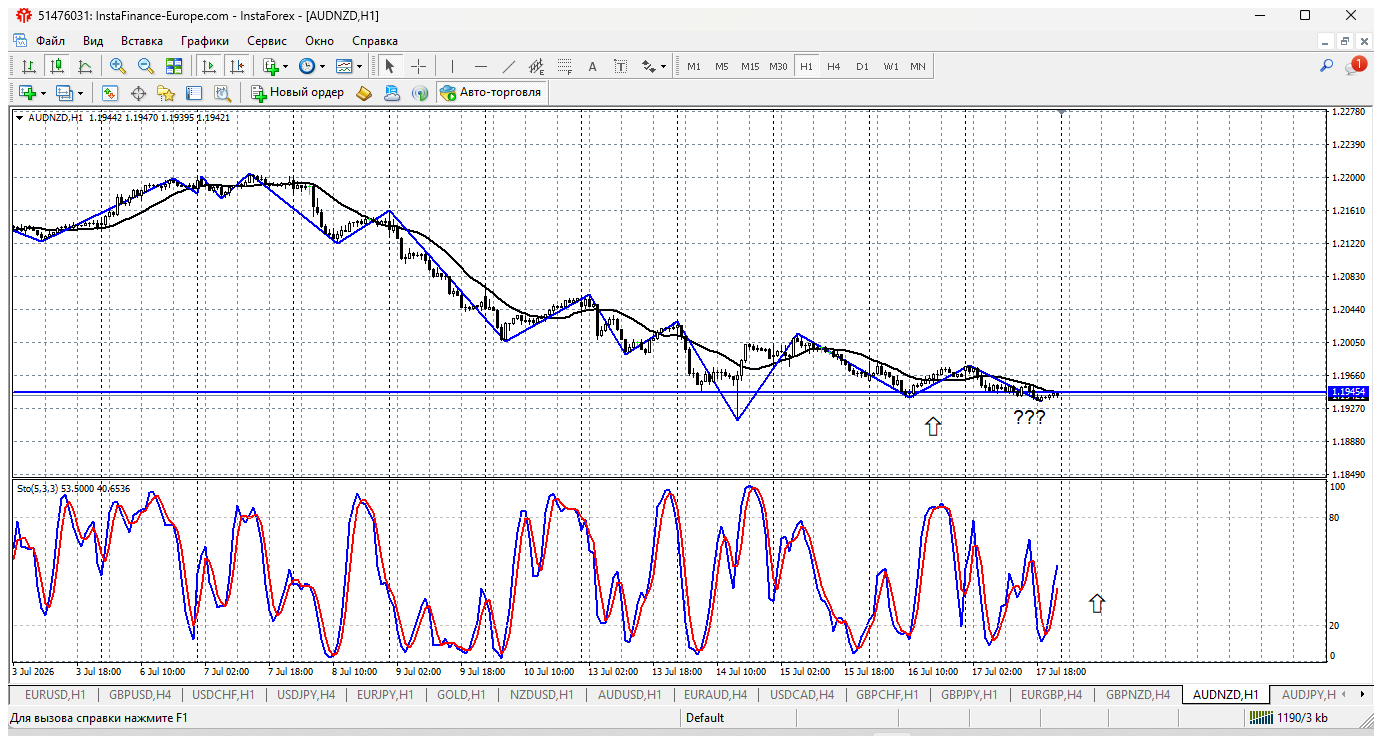Click the chart shift triangle marker
Viewport: 1382px width, 736px height.
click(1061, 112)
